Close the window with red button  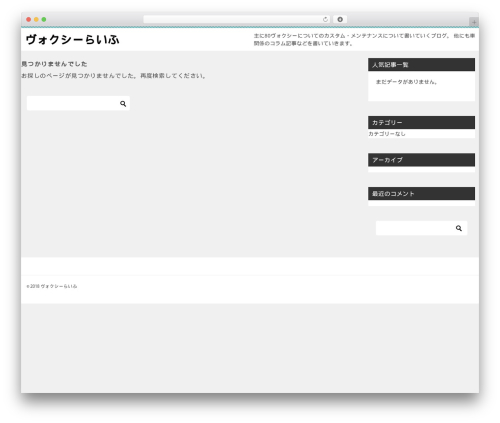click(x=29, y=19)
